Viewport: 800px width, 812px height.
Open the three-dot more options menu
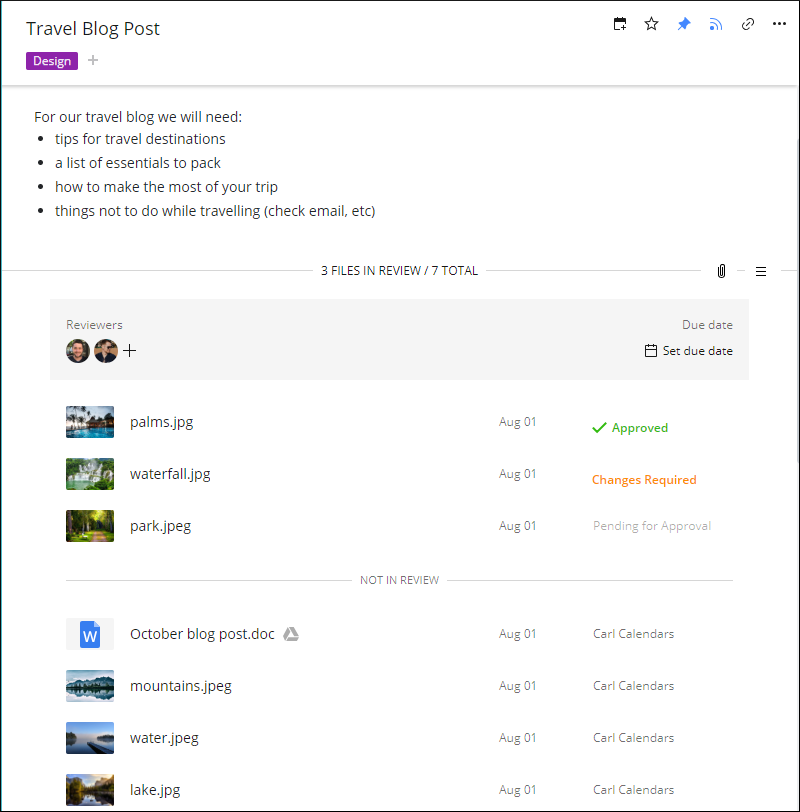pyautogui.click(x=779, y=24)
